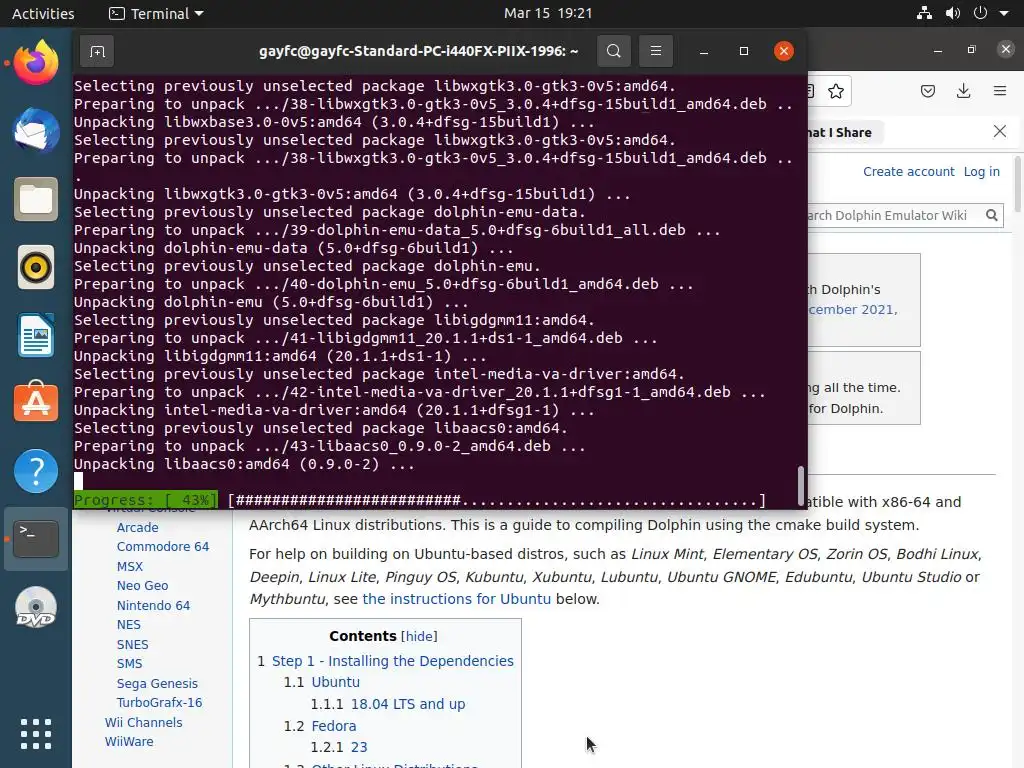Open the NES sidebar link
The image size is (1024, 768).
tap(129, 624)
